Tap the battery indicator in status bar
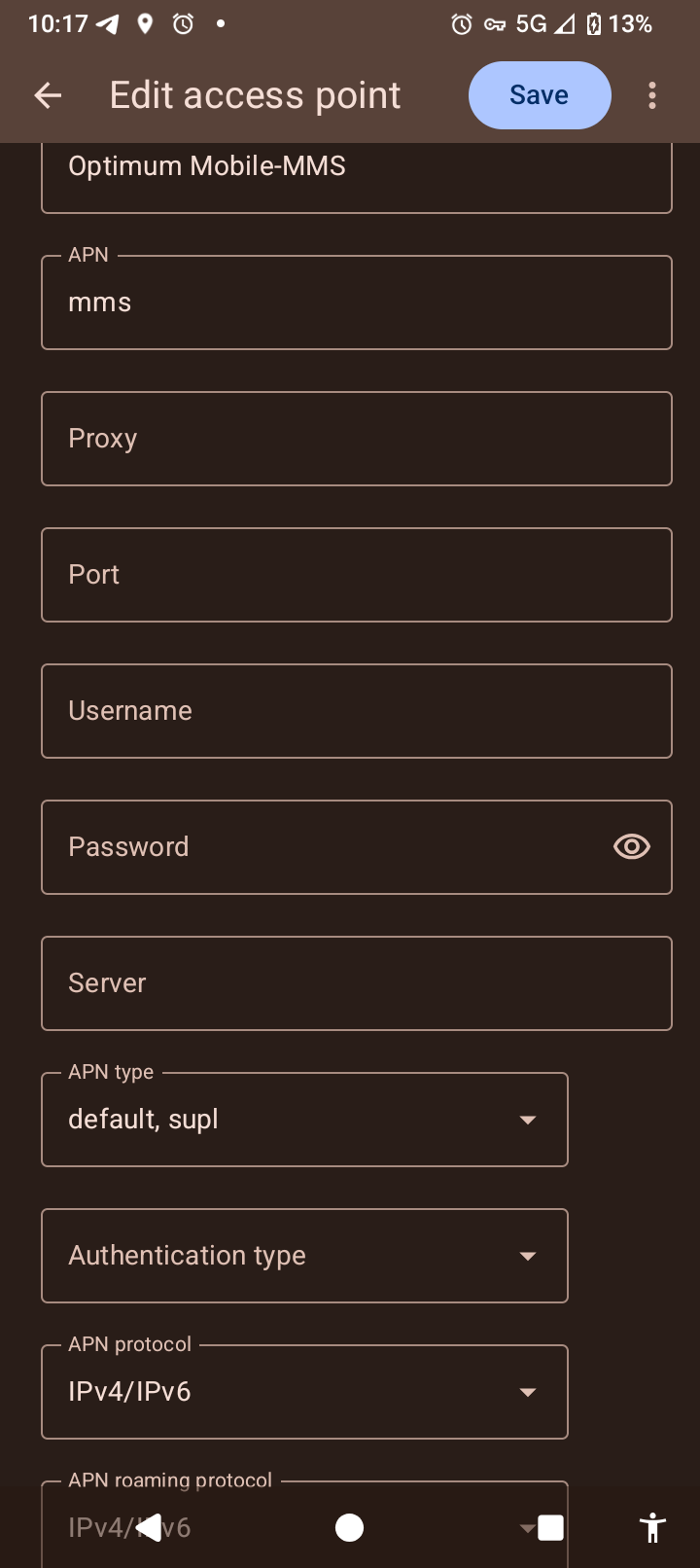 [x=594, y=24]
